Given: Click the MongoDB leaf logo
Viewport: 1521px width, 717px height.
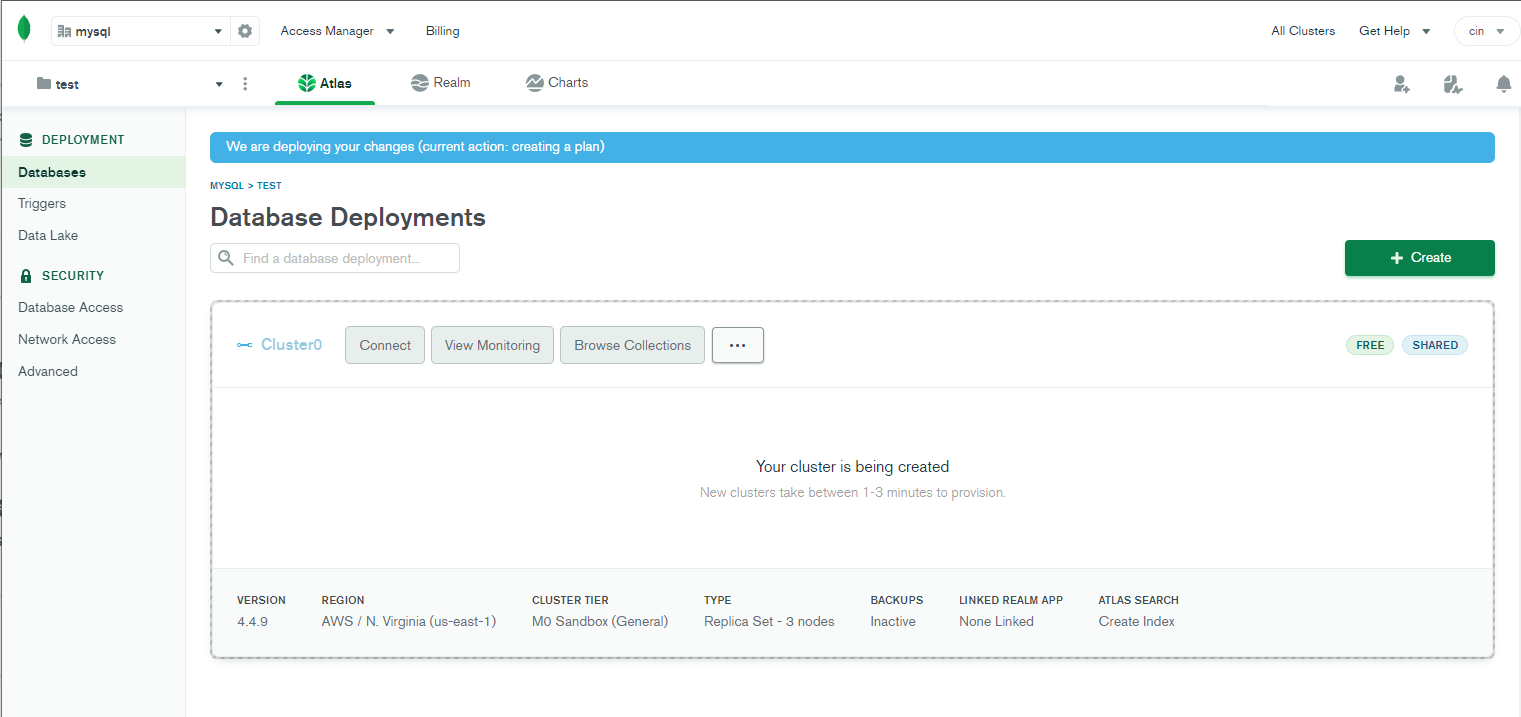Looking at the screenshot, I should point(24,31).
